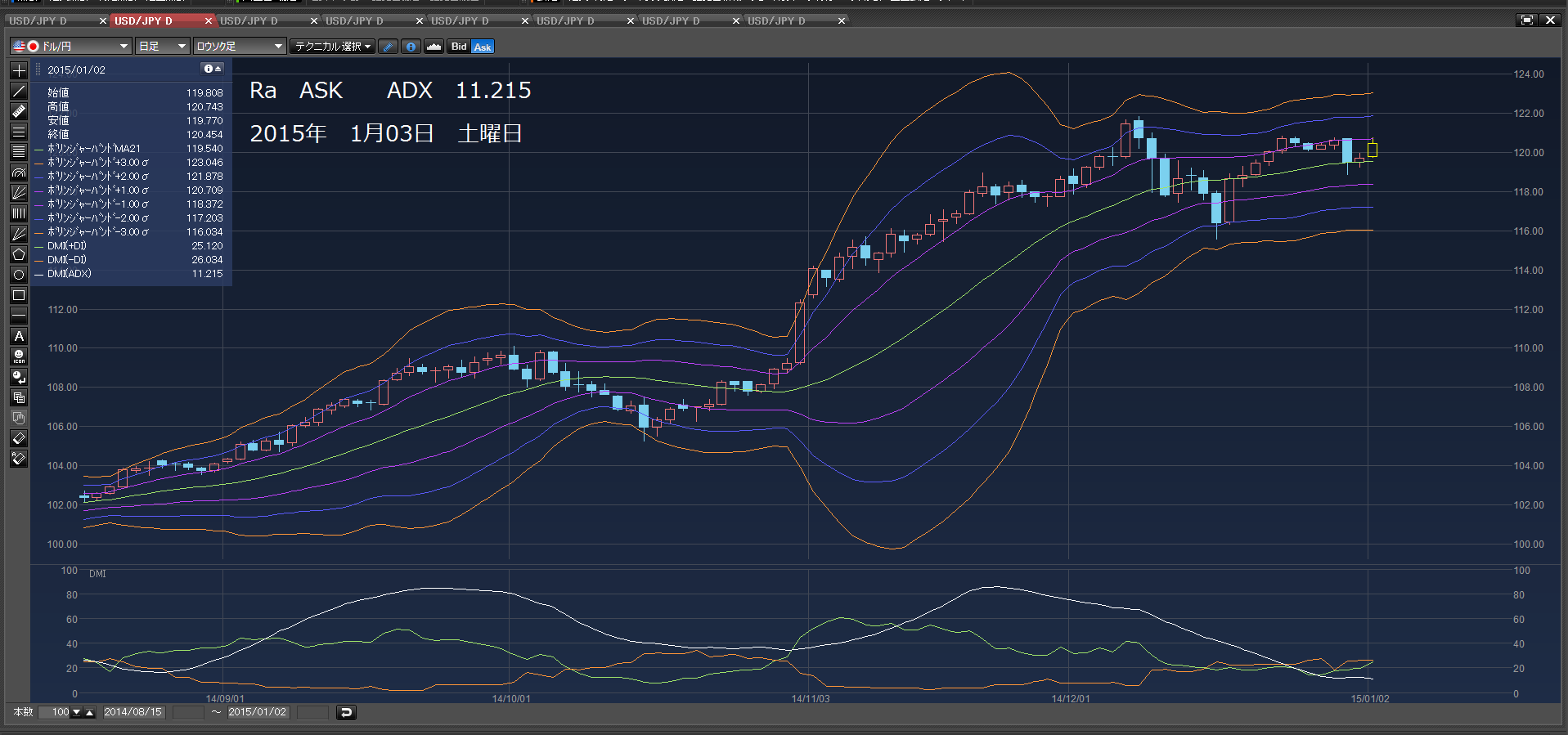Select the dense multi-line retracement tool
The width and height of the screenshot is (1568, 735).
[x=19, y=152]
